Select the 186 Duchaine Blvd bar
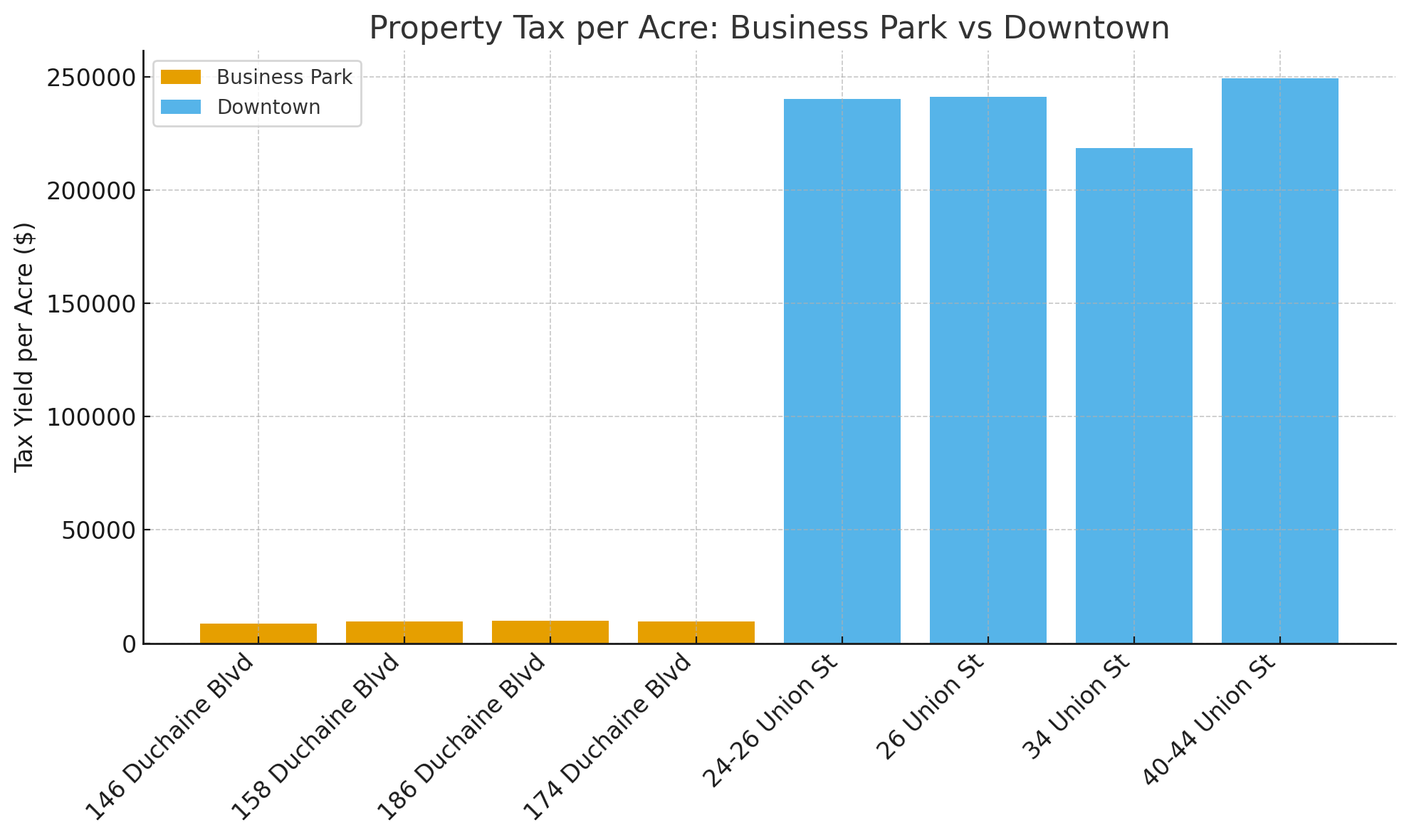This screenshot has height=840, width=1409. click(x=550, y=631)
